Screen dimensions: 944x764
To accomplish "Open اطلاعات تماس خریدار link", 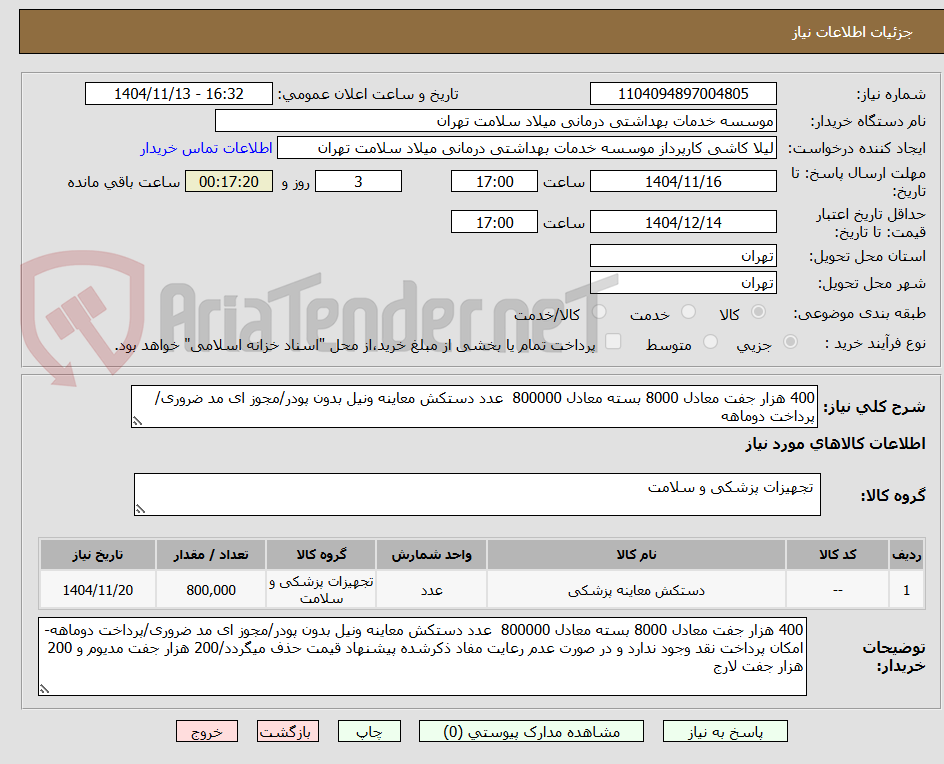I will (x=206, y=148).
